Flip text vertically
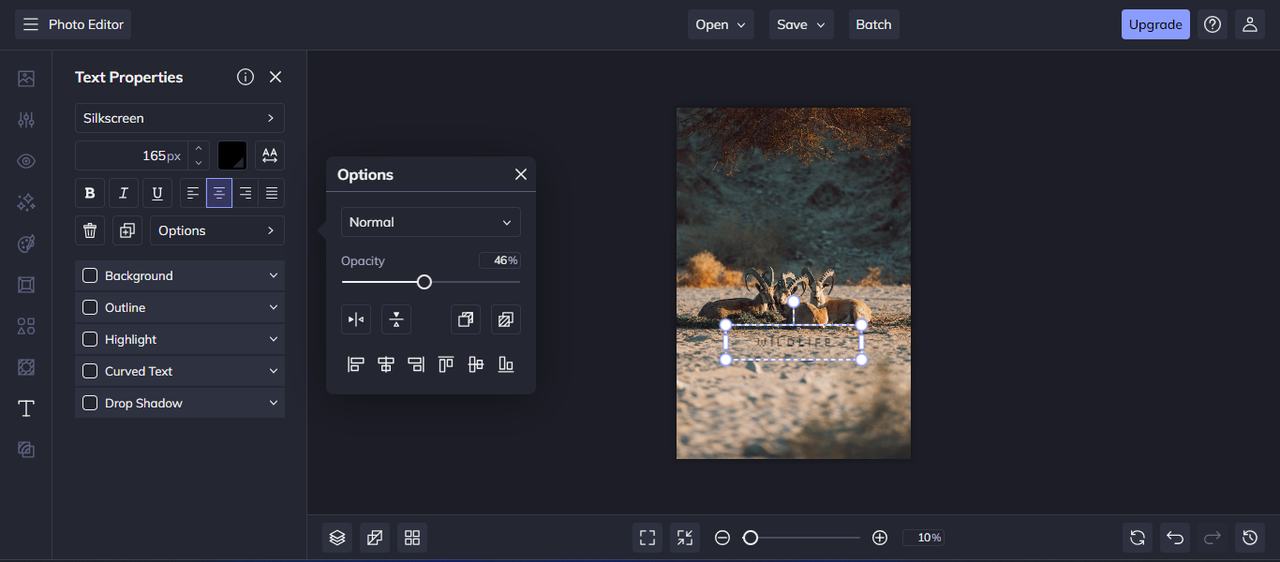This screenshot has width=1280, height=562. click(396, 320)
